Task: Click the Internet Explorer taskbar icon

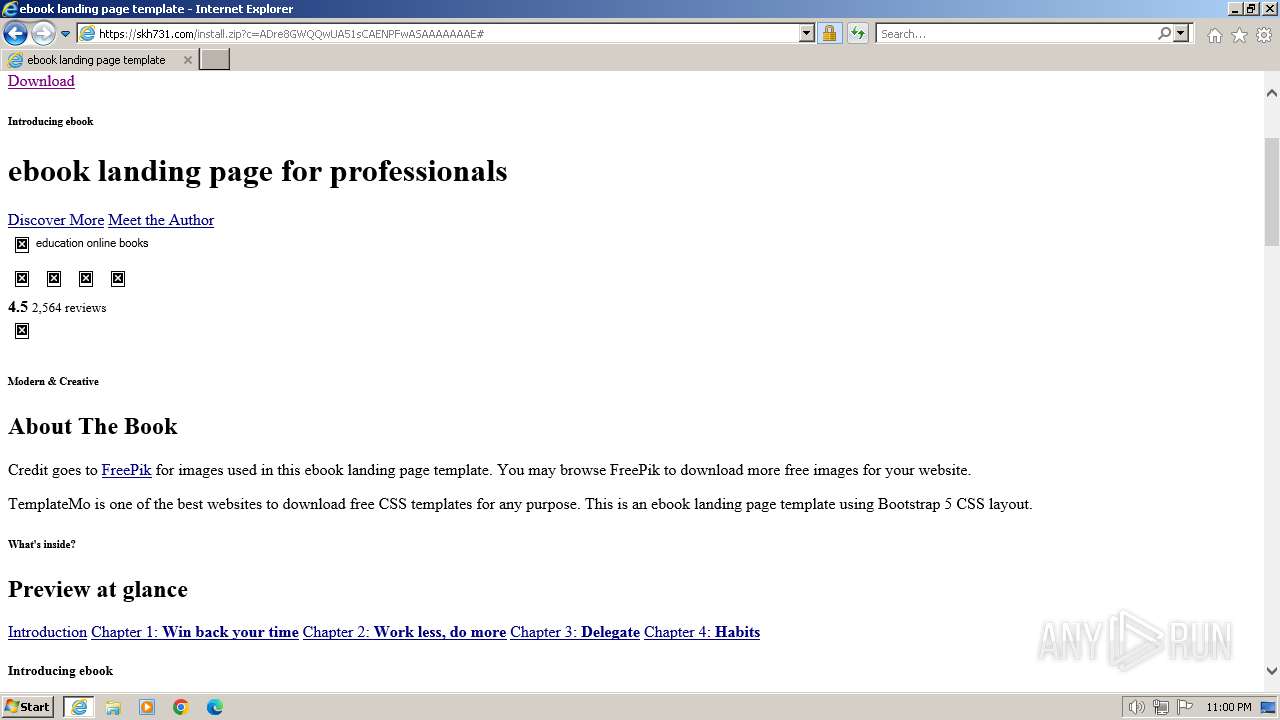Action: 79,707
